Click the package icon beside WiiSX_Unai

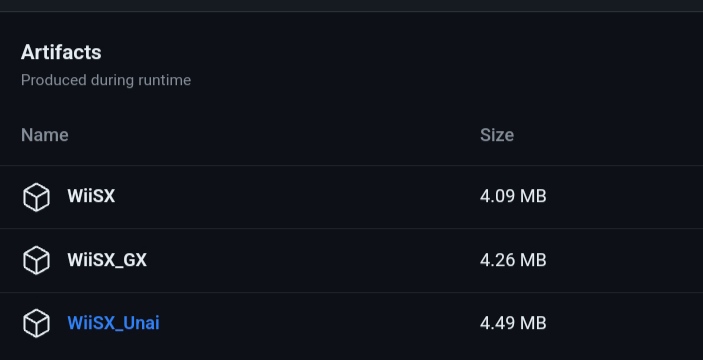click(x=36, y=323)
